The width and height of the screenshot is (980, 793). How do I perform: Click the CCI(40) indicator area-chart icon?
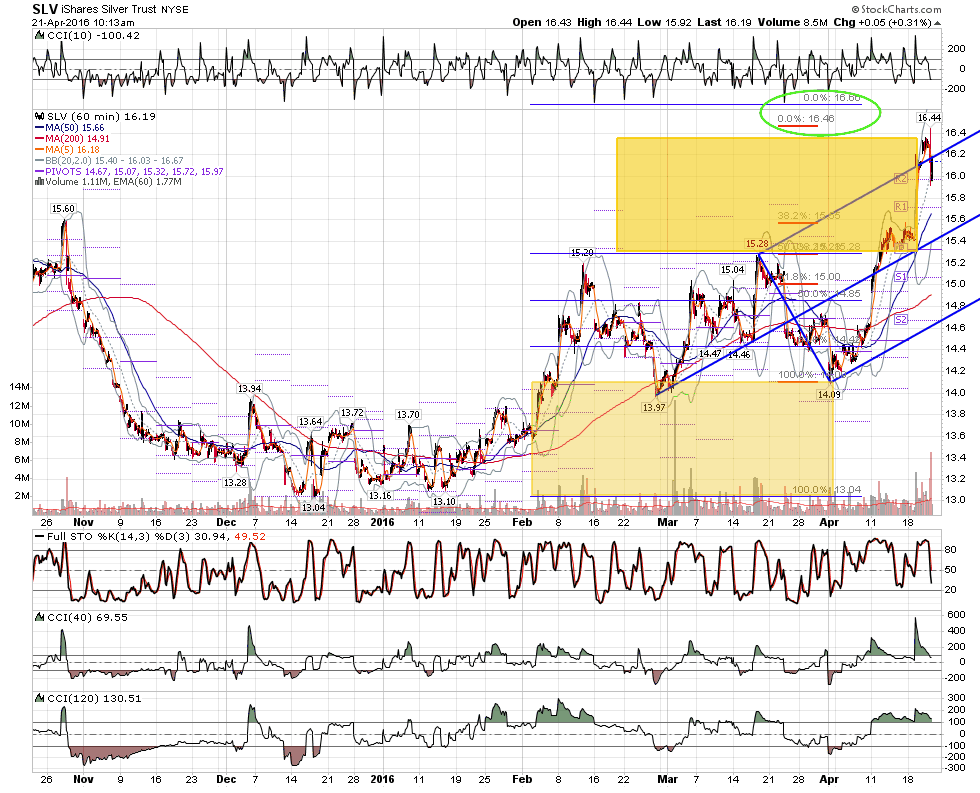(38, 617)
